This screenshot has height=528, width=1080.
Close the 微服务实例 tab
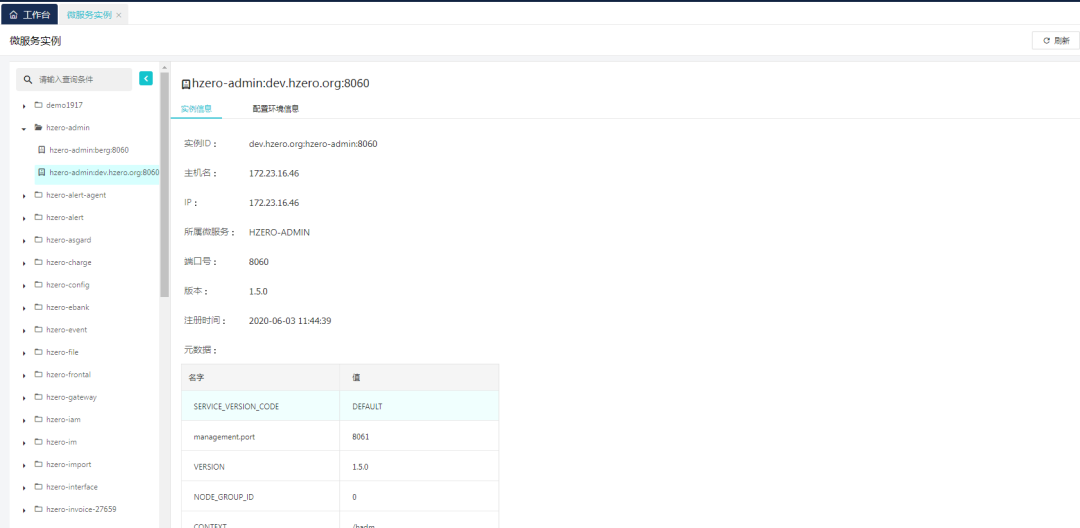click(119, 15)
